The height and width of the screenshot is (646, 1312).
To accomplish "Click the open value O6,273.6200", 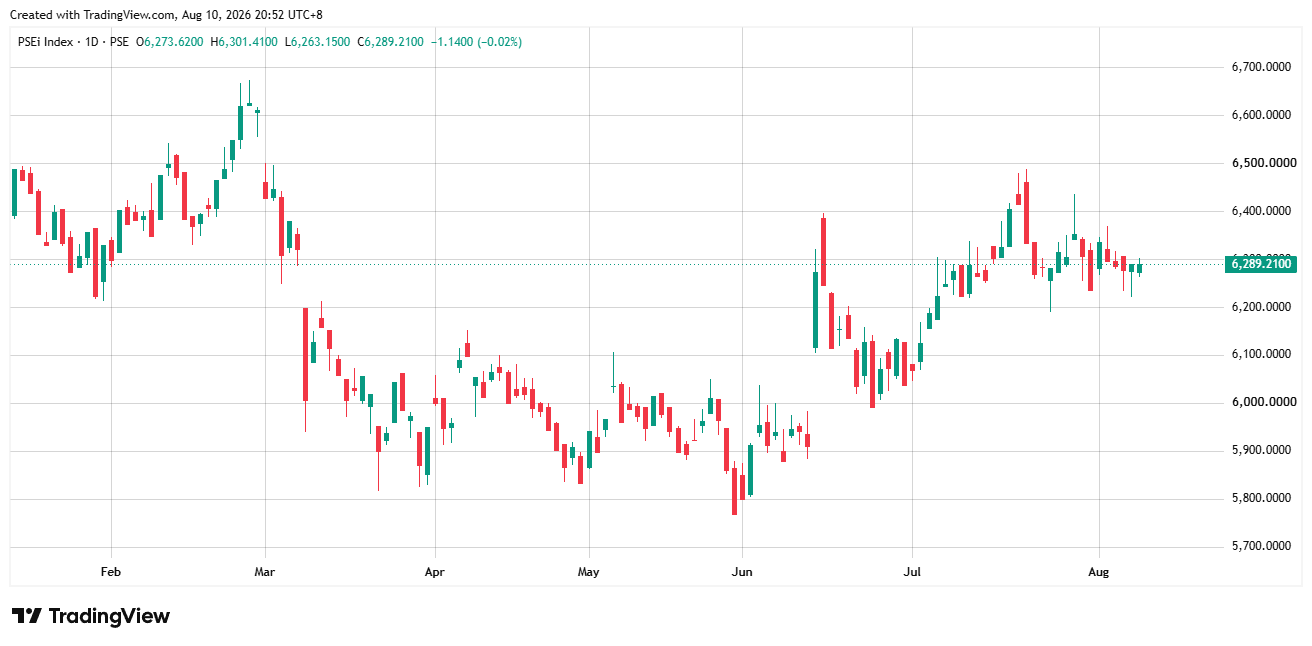I will 170,42.
